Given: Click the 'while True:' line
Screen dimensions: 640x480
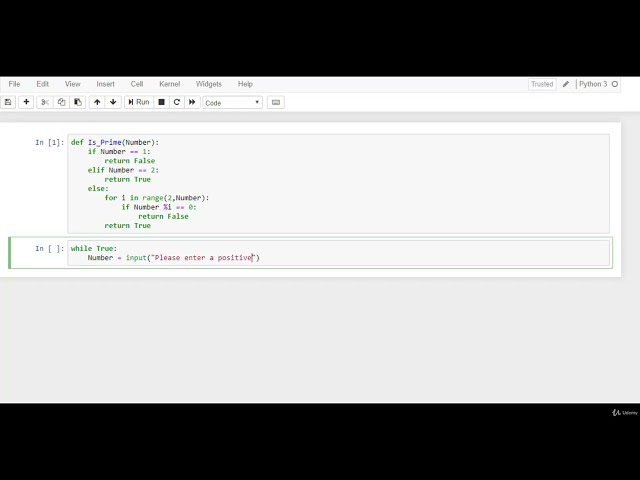Looking at the screenshot, I should click(94, 248).
